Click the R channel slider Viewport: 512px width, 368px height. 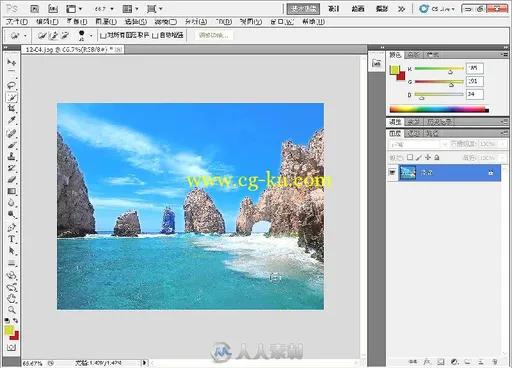439,69
